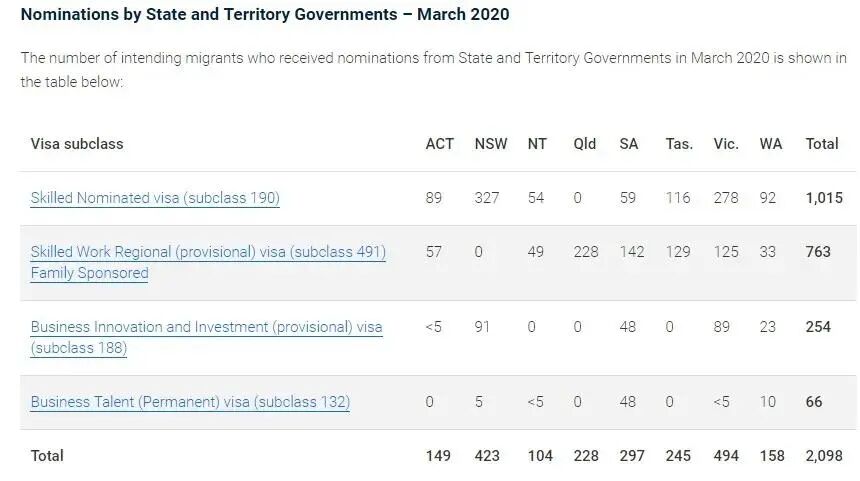This screenshot has height=481, width=860.
Task: Click the Tas. column header
Action: [x=679, y=144]
